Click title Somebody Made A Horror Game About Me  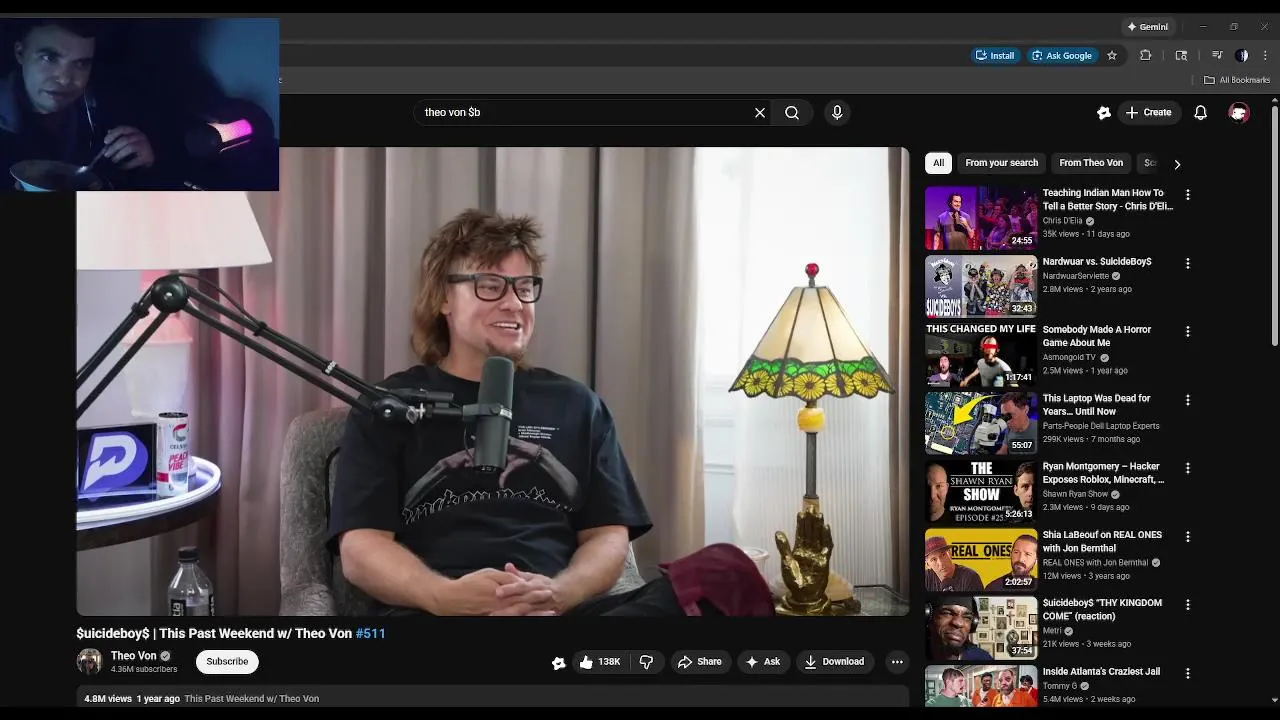pyautogui.click(x=1097, y=337)
